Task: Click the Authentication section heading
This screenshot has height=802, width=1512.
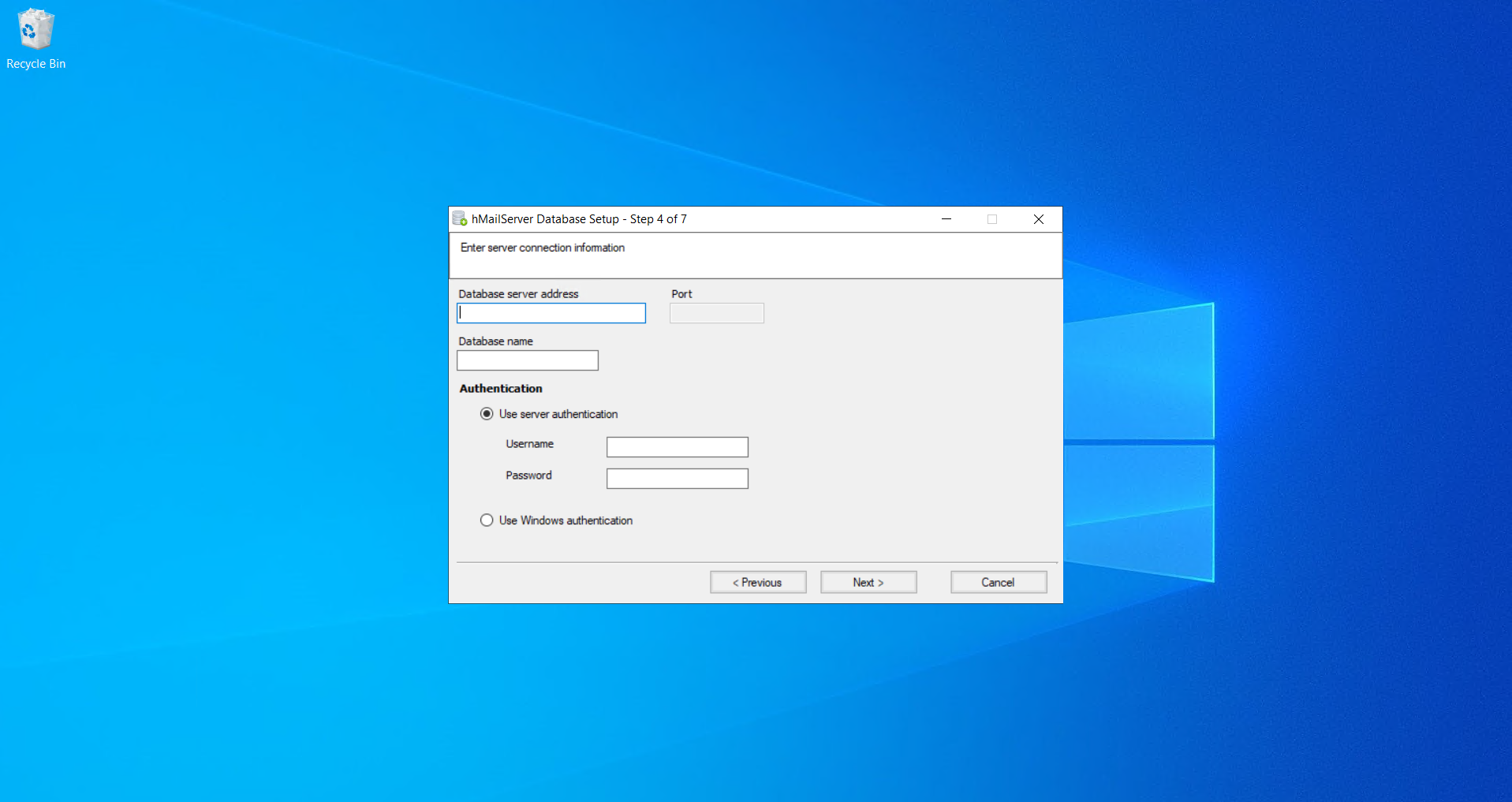Action: click(x=501, y=389)
